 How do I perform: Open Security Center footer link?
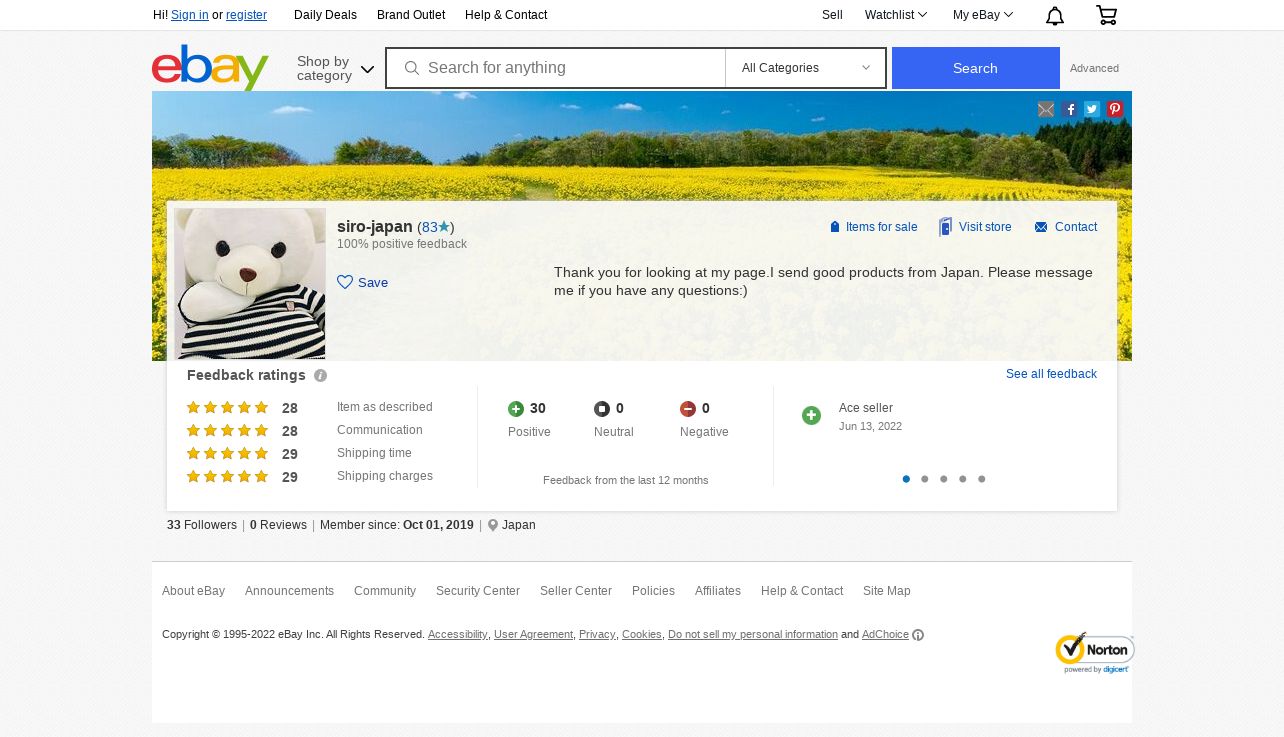tap(478, 591)
